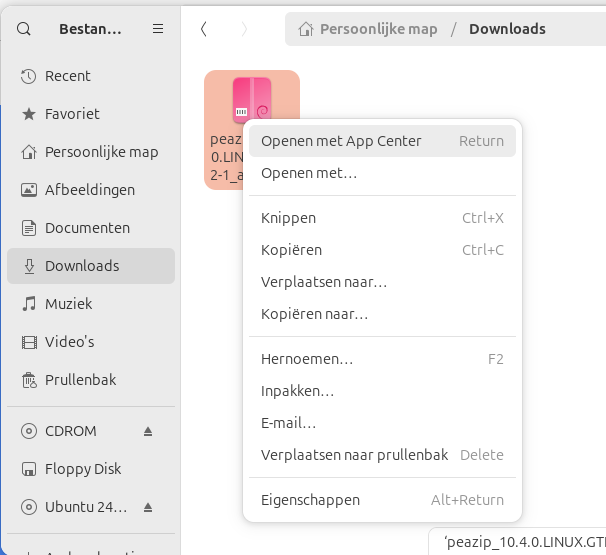Go back with the left arrow
The height and width of the screenshot is (555, 606).
point(204,29)
